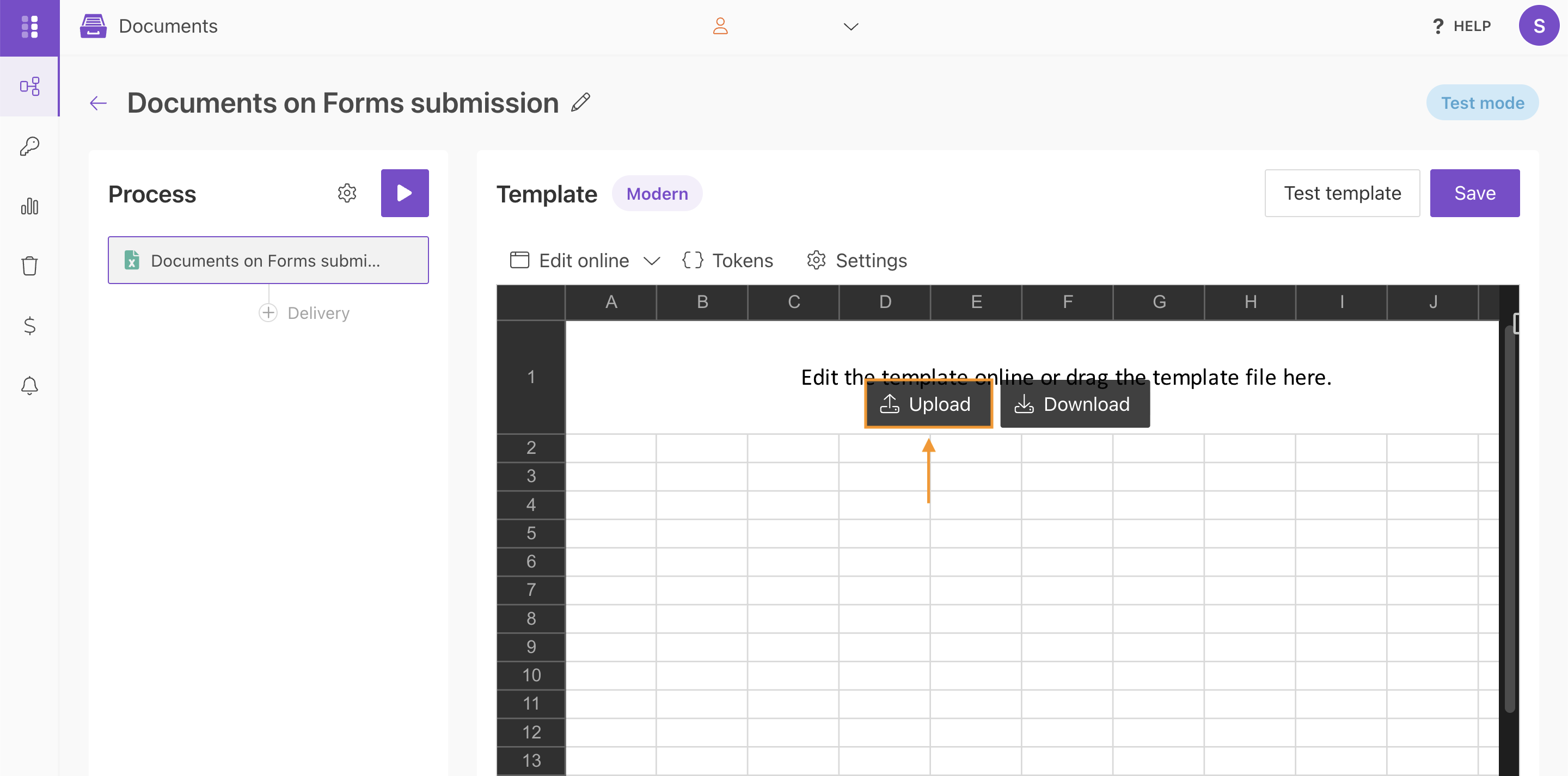Select row 7 header

(x=531, y=590)
